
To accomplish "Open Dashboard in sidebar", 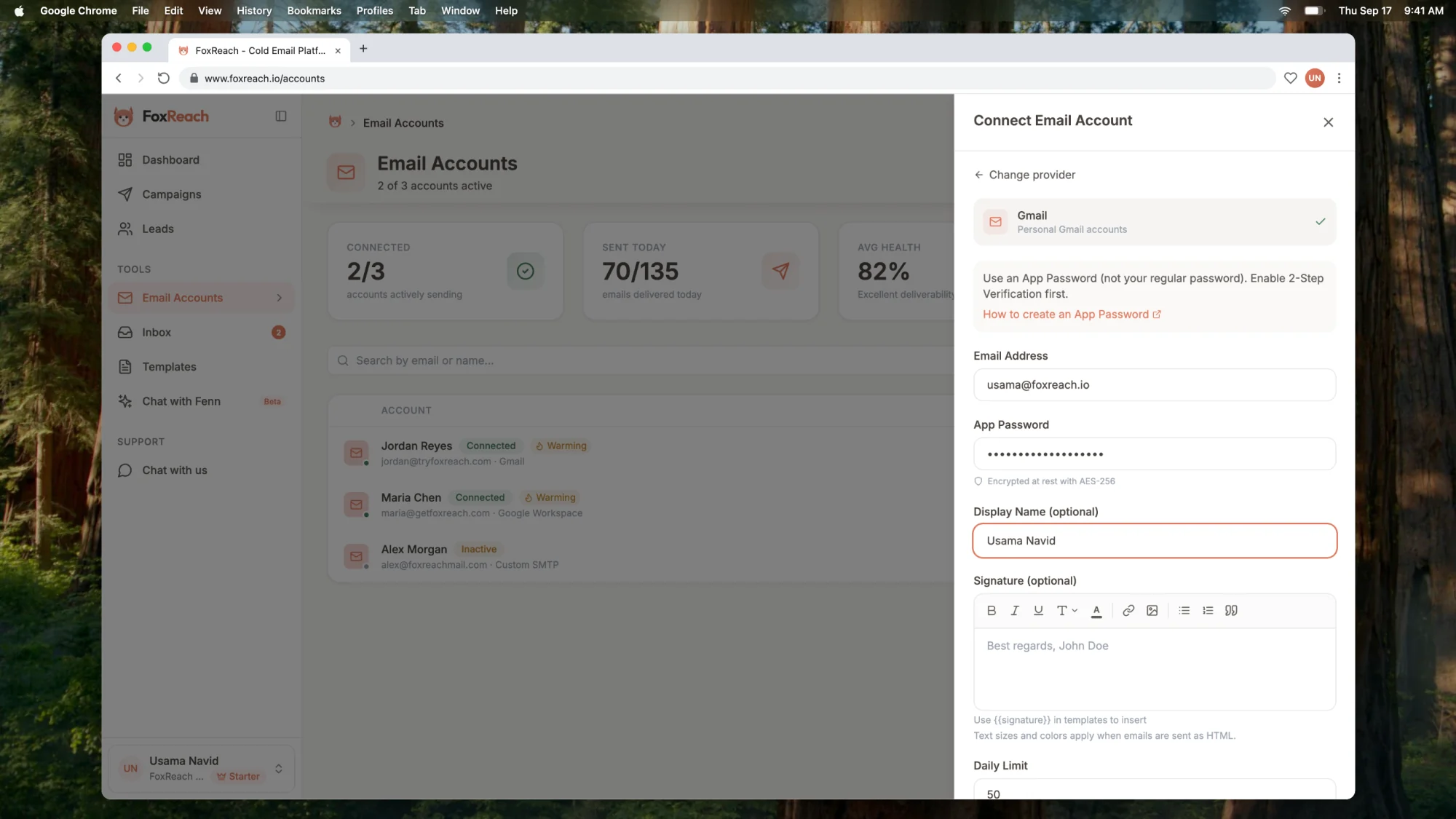I will click(x=202, y=160).
